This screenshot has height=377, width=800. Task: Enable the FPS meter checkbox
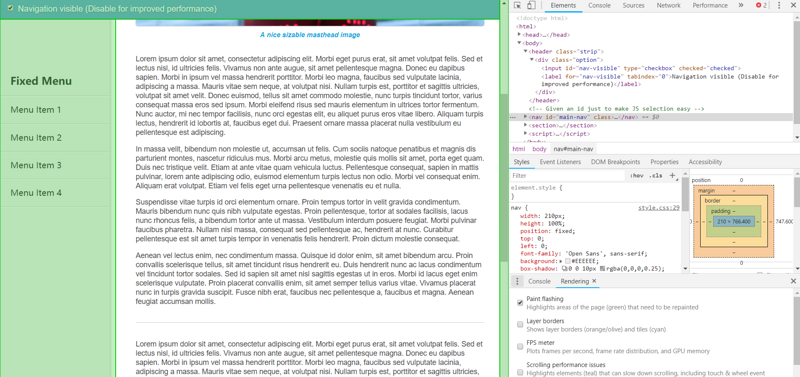(x=520, y=346)
